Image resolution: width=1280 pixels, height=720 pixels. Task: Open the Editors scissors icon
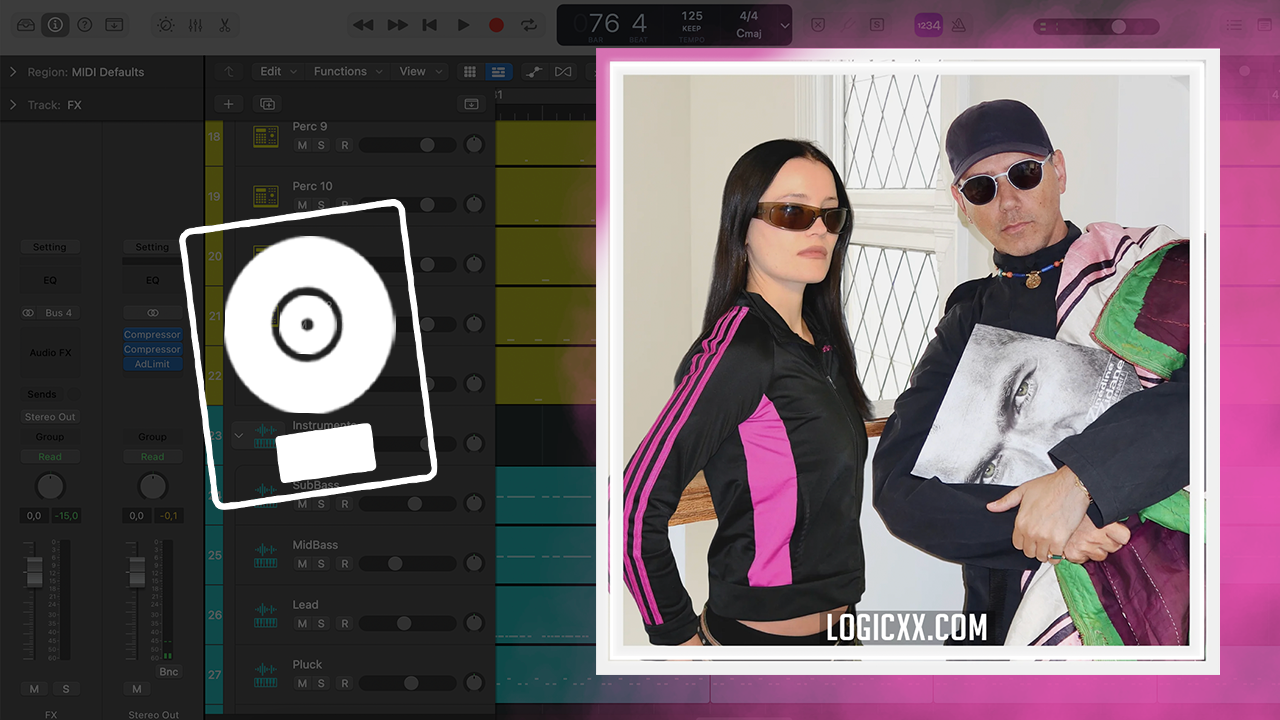225,25
